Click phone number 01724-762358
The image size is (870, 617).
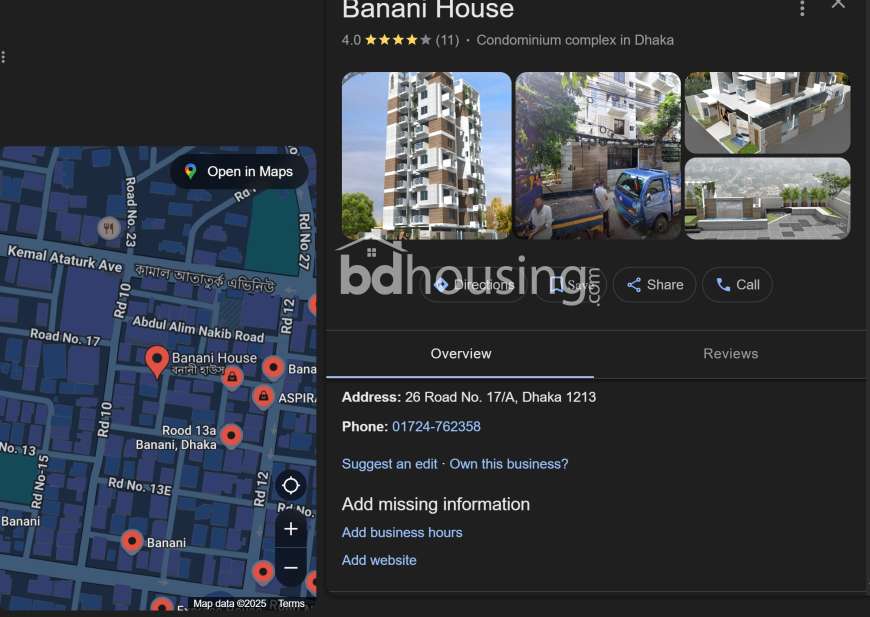point(436,426)
